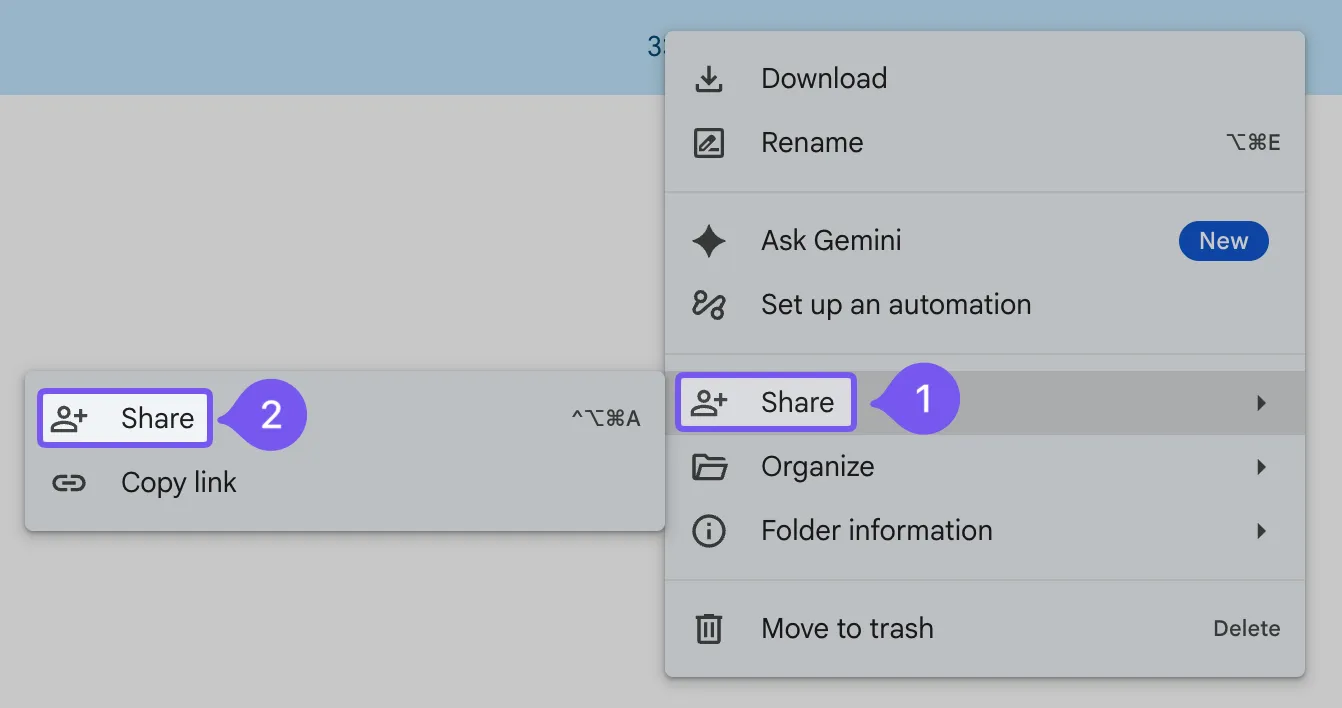The height and width of the screenshot is (708, 1342).
Task: Click the Rename pencil icon
Action: tap(709, 143)
